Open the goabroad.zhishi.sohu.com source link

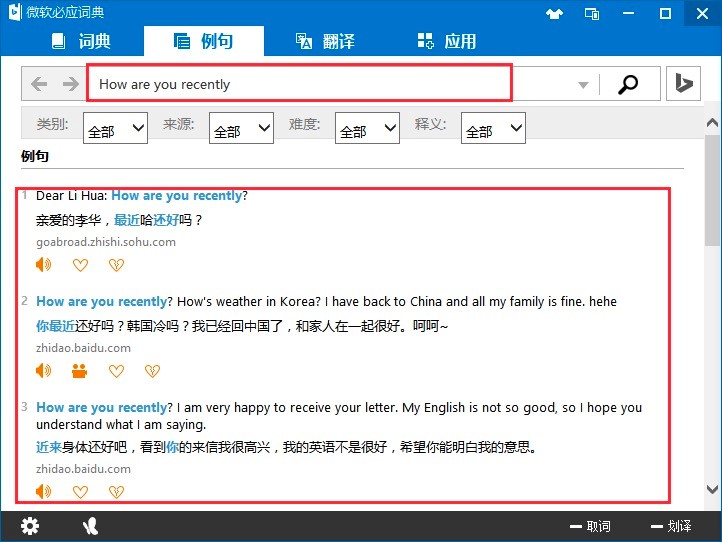coord(106,242)
